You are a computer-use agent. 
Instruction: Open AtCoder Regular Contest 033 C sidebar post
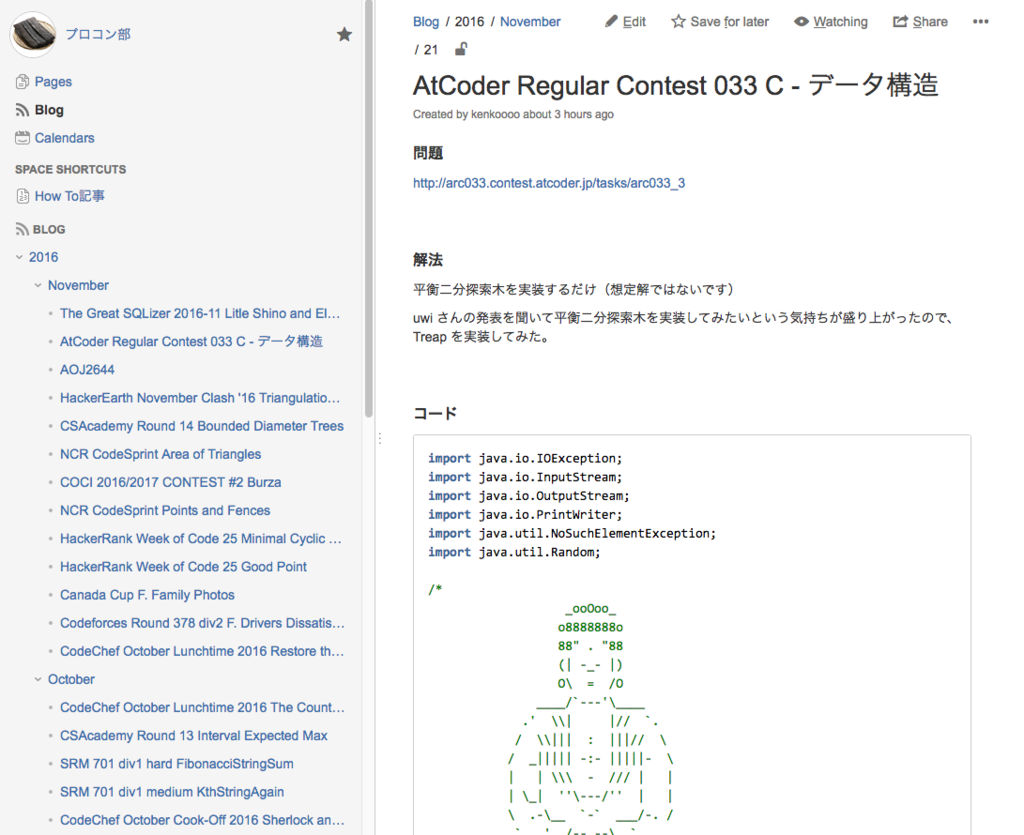(191, 341)
